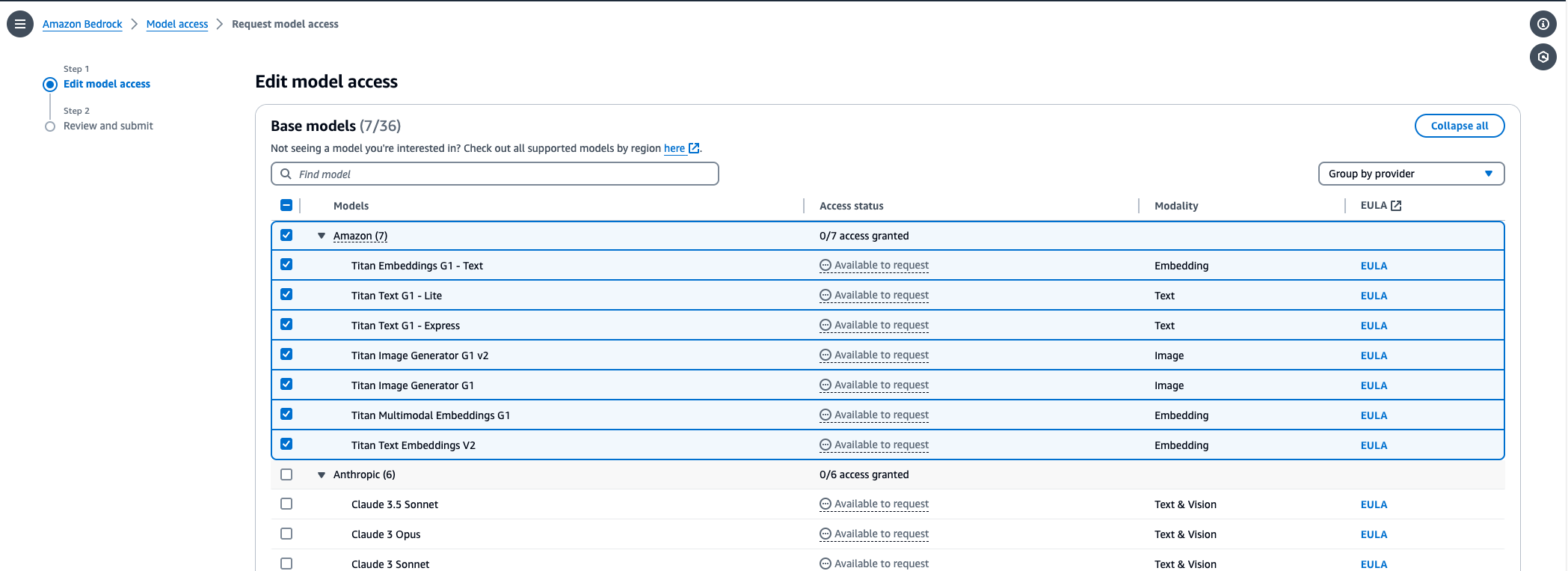Click status icon for Titan Embeddings G1 - Text
The image size is (1568, 571).
[825, 265]
